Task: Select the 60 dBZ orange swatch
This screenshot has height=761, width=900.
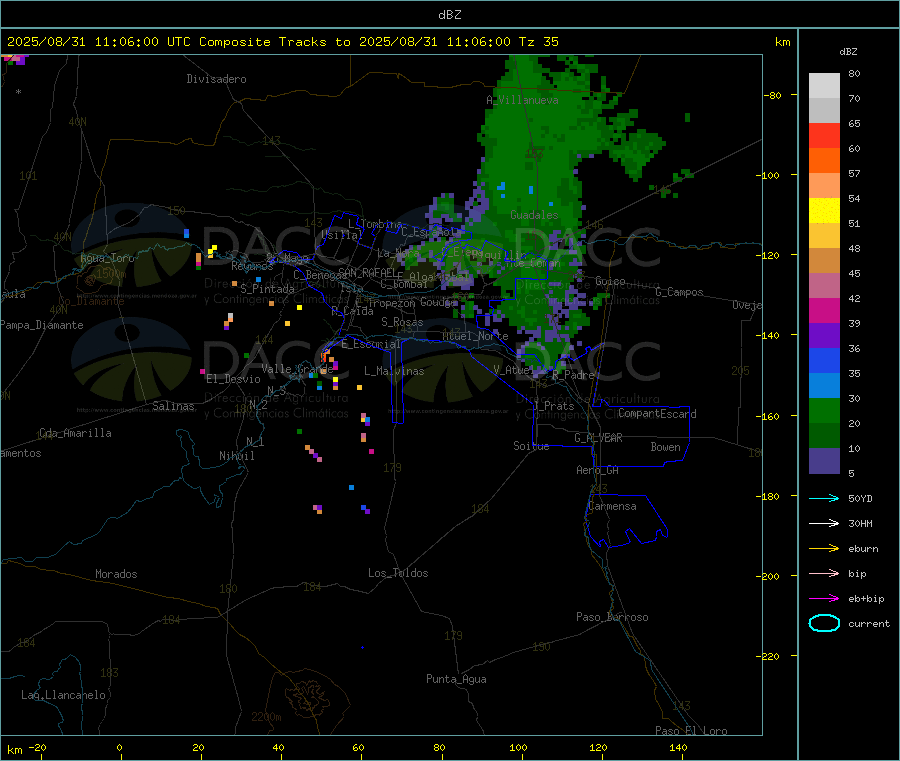Action: click(824, 160)
